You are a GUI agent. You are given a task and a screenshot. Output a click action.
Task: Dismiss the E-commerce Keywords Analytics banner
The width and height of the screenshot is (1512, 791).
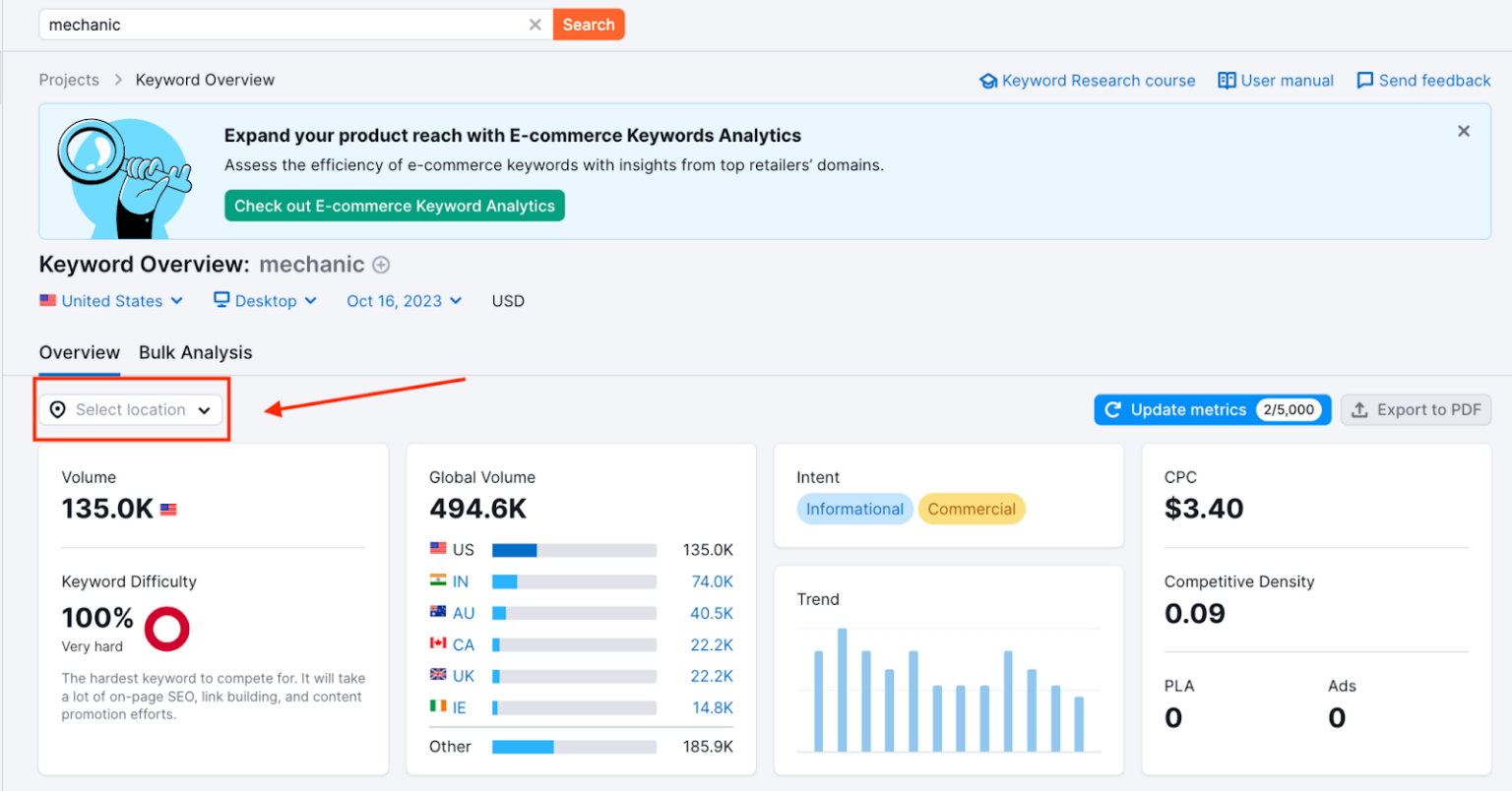pyautogui.click(x=1464, y=130)
